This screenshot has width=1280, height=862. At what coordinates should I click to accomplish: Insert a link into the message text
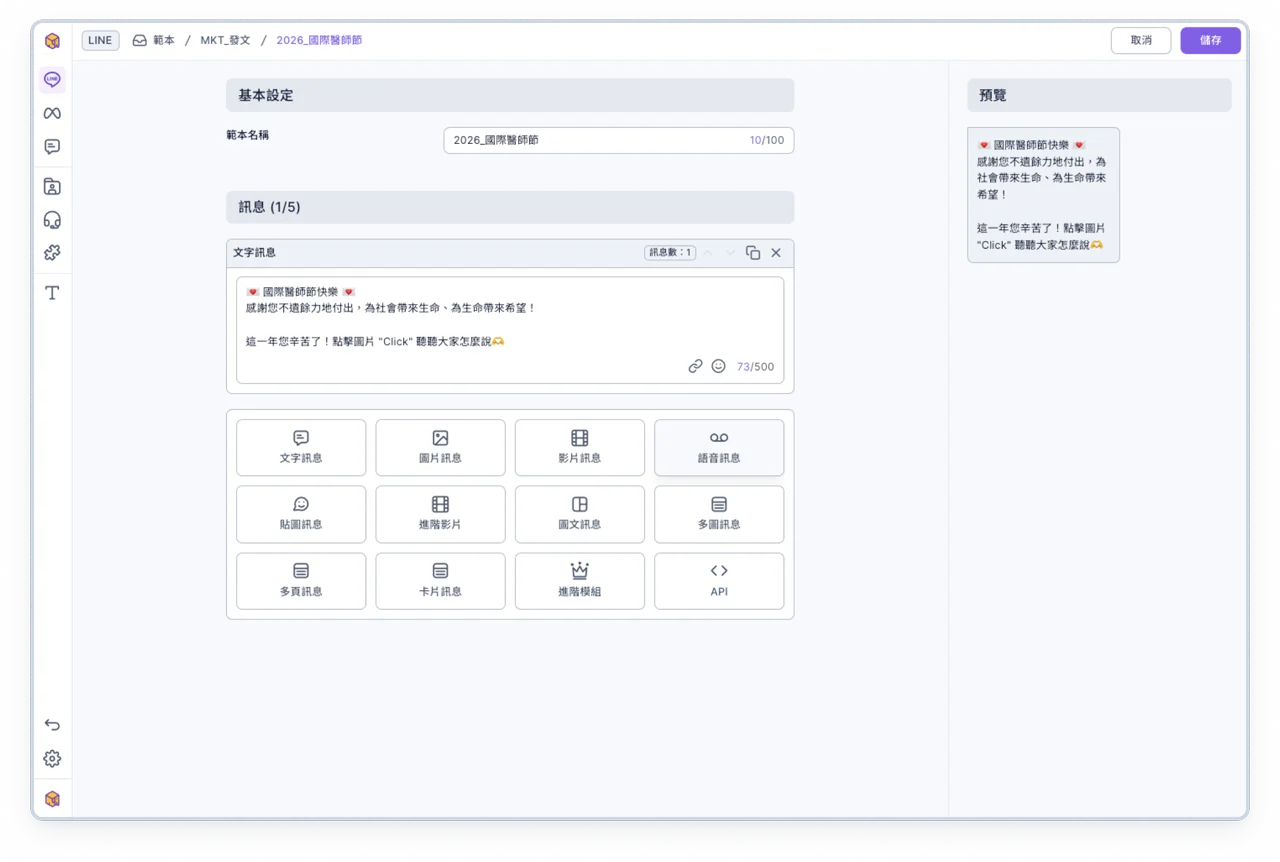[695, 367]
